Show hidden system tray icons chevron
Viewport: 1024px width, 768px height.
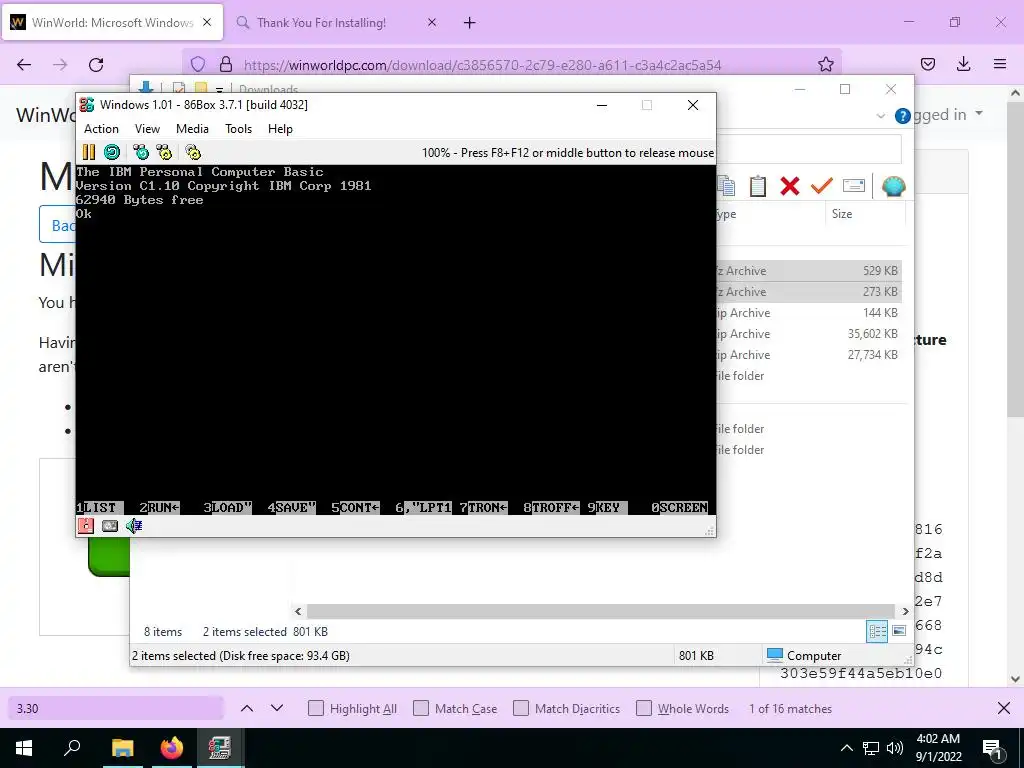click(846, 748)
